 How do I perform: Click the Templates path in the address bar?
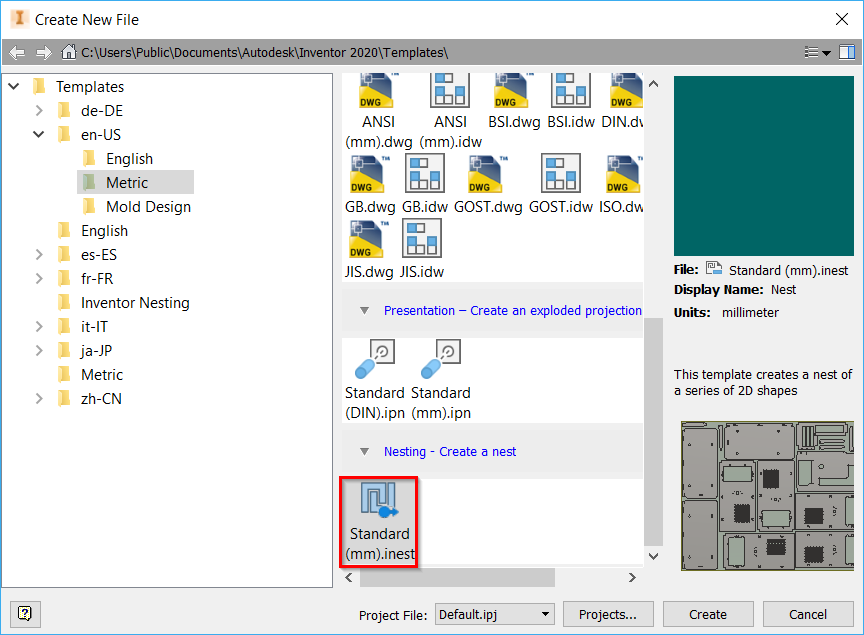coord(264,52)
